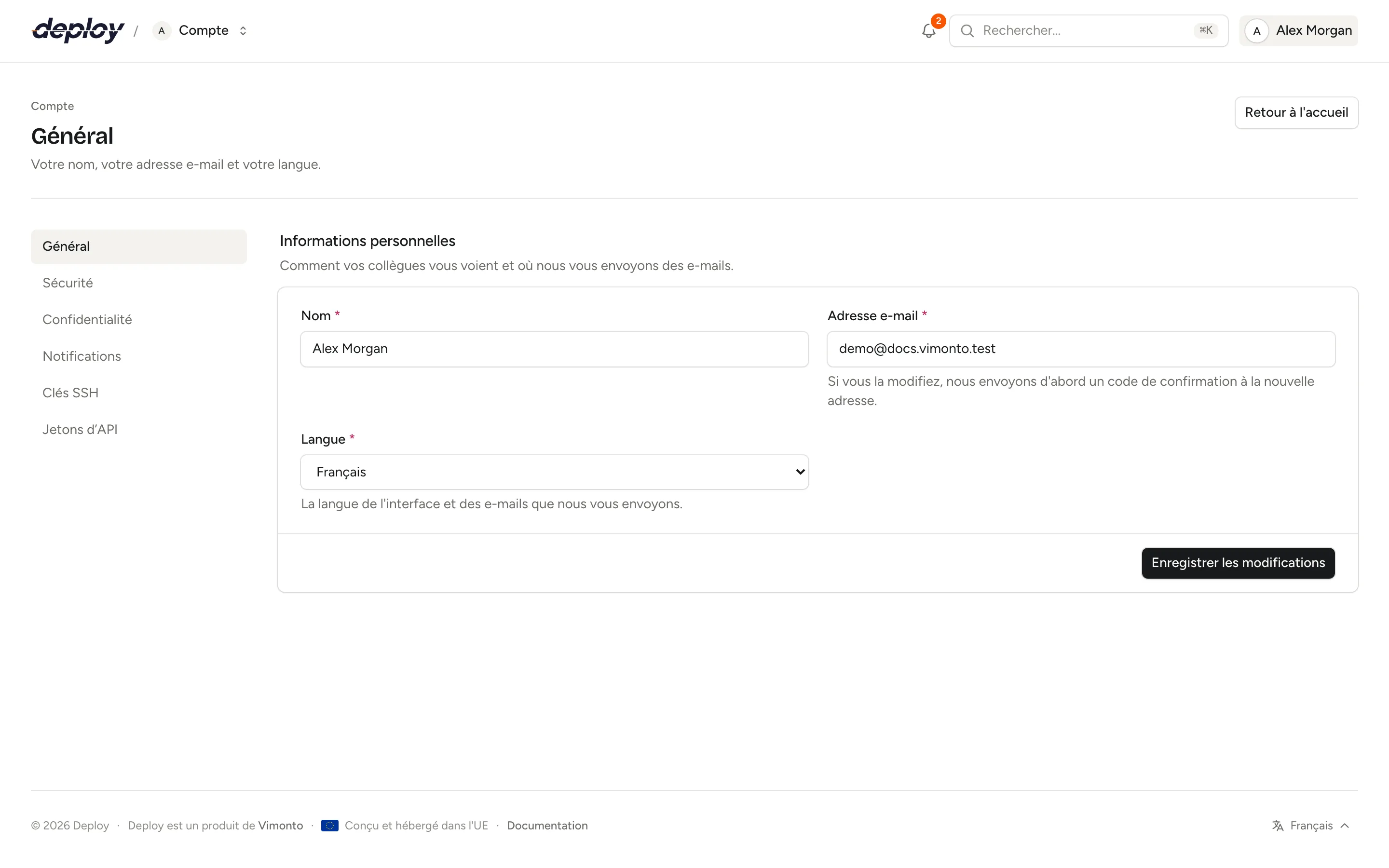Click the search magnifier icon
Screen dimensions: 1389x868
click(967, 31)
